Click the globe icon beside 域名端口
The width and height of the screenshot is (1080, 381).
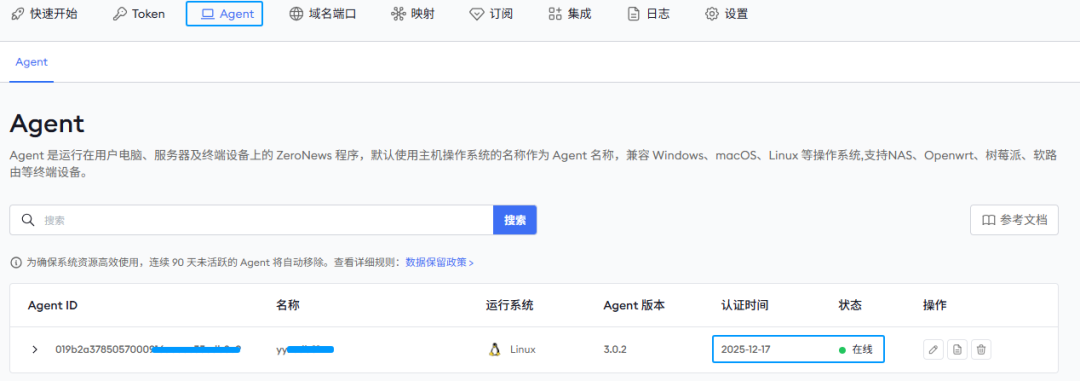click(296, 14)
